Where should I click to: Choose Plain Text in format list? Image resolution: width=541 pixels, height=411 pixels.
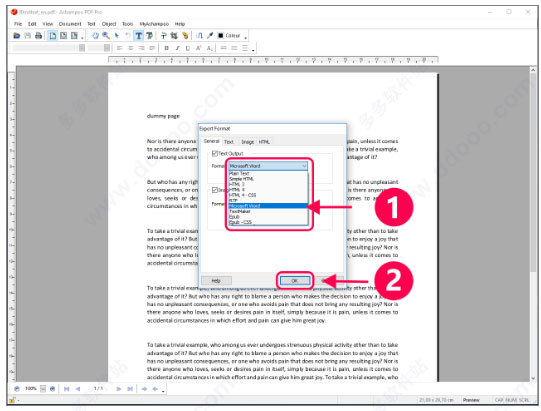(x=268, y=174)
